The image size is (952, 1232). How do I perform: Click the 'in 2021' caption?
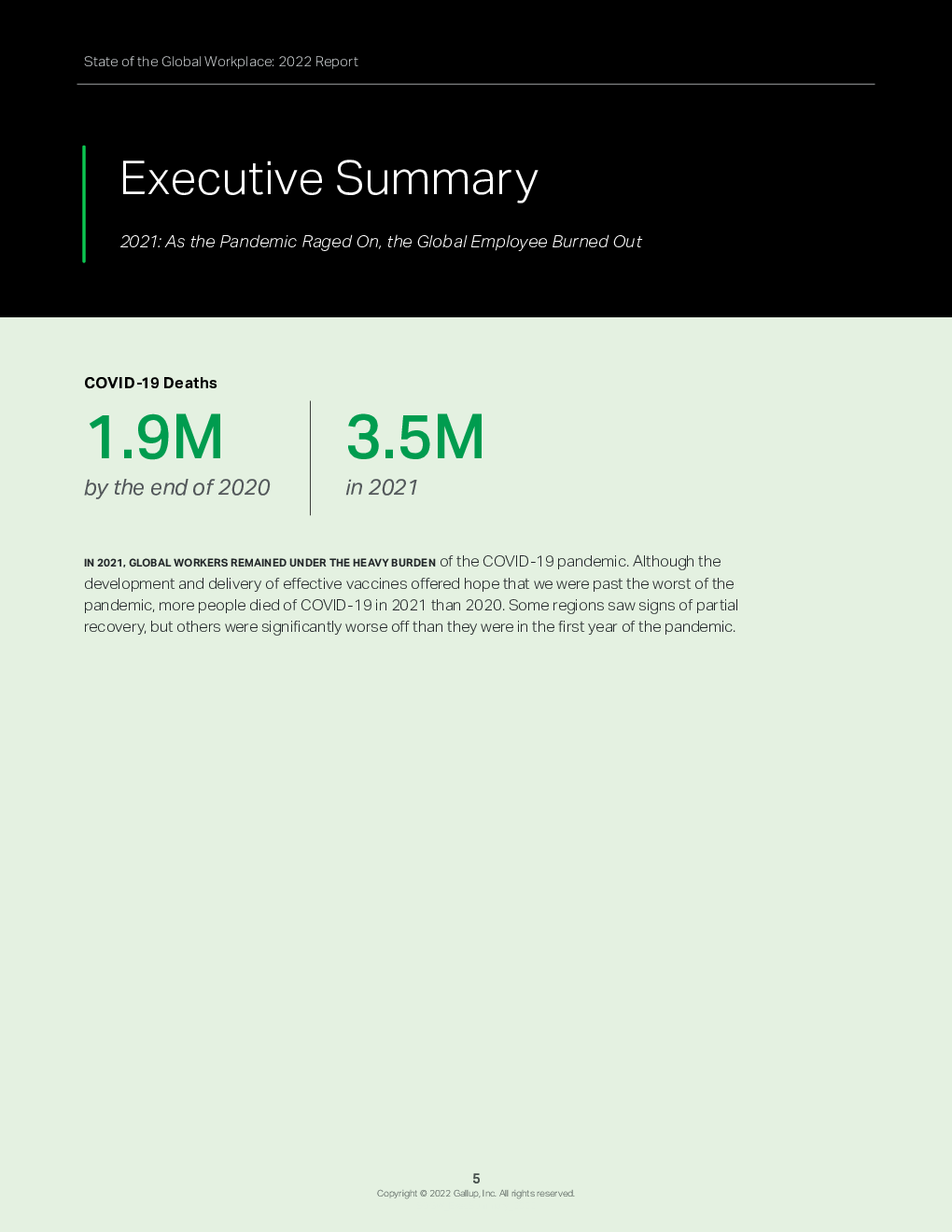(x=382, y=487)
